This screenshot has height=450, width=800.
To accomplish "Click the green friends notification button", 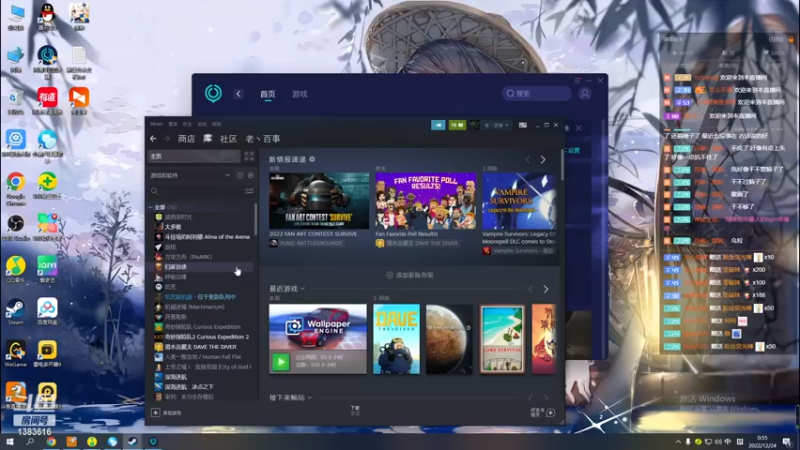I will [457, 125].
